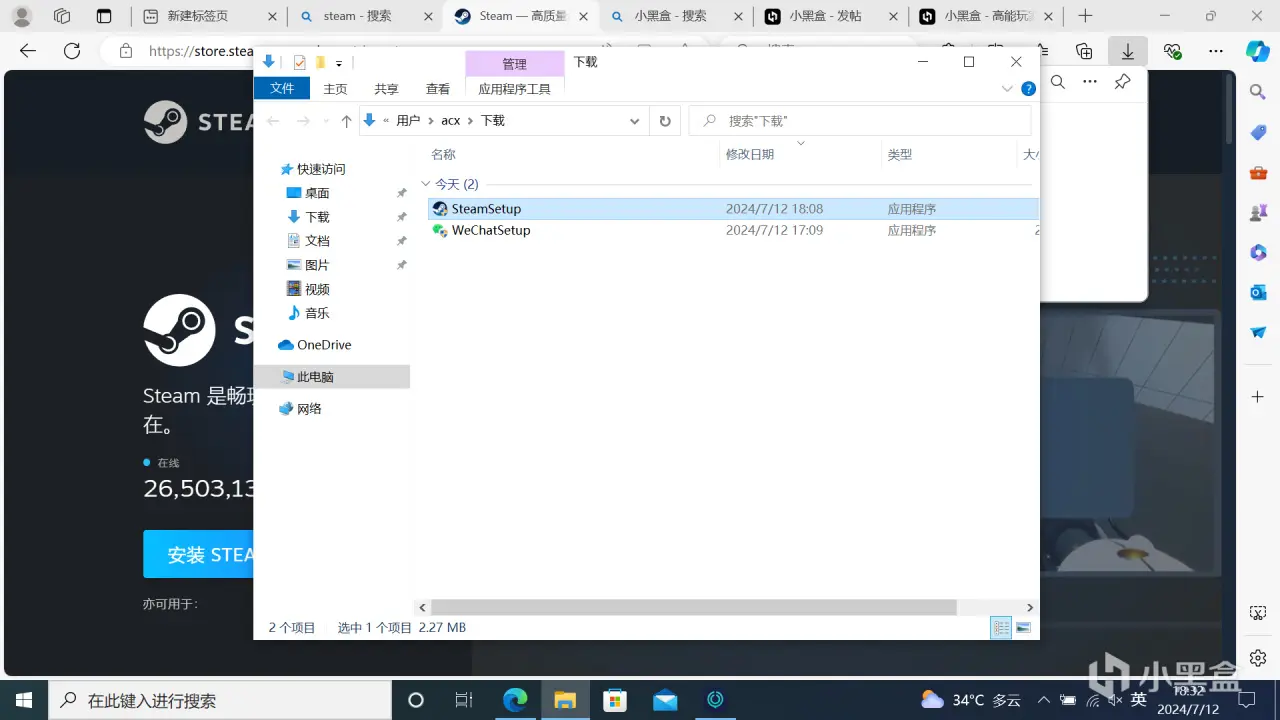
Task: Switch to 主页 ribbon tab
Action: tap(335, 88)
